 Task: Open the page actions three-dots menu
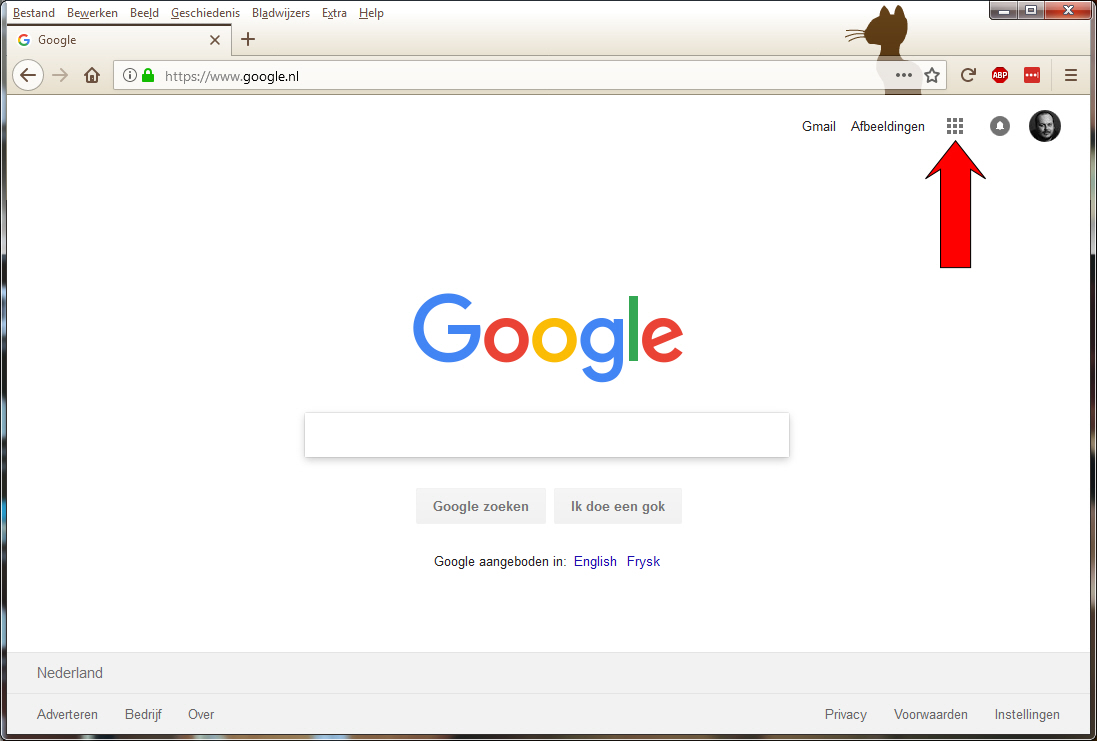click(x=904, y=75)
